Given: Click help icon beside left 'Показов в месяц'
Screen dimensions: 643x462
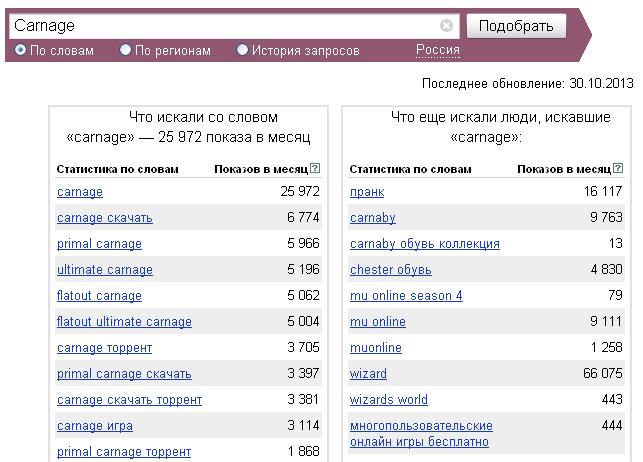Looking at the screenshot, I should point(315,169).
